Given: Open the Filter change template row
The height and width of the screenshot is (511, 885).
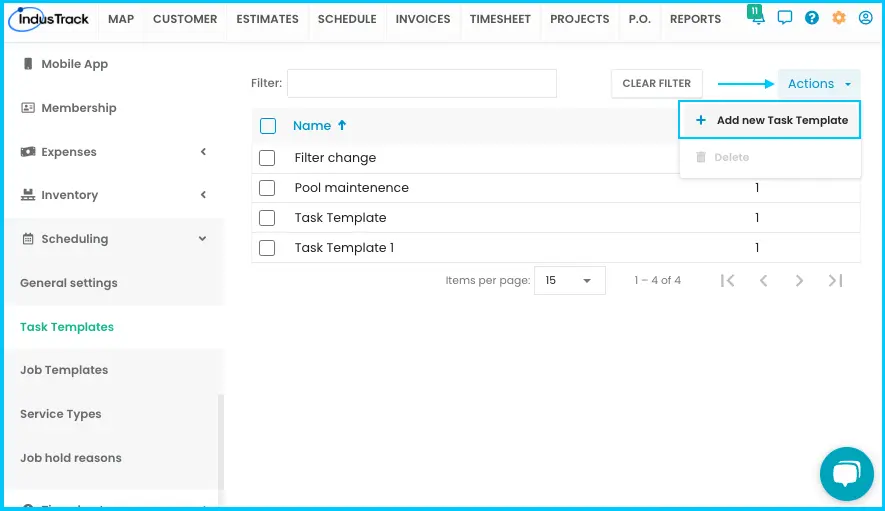Looking at the screenshot, I should pos(335,158).
